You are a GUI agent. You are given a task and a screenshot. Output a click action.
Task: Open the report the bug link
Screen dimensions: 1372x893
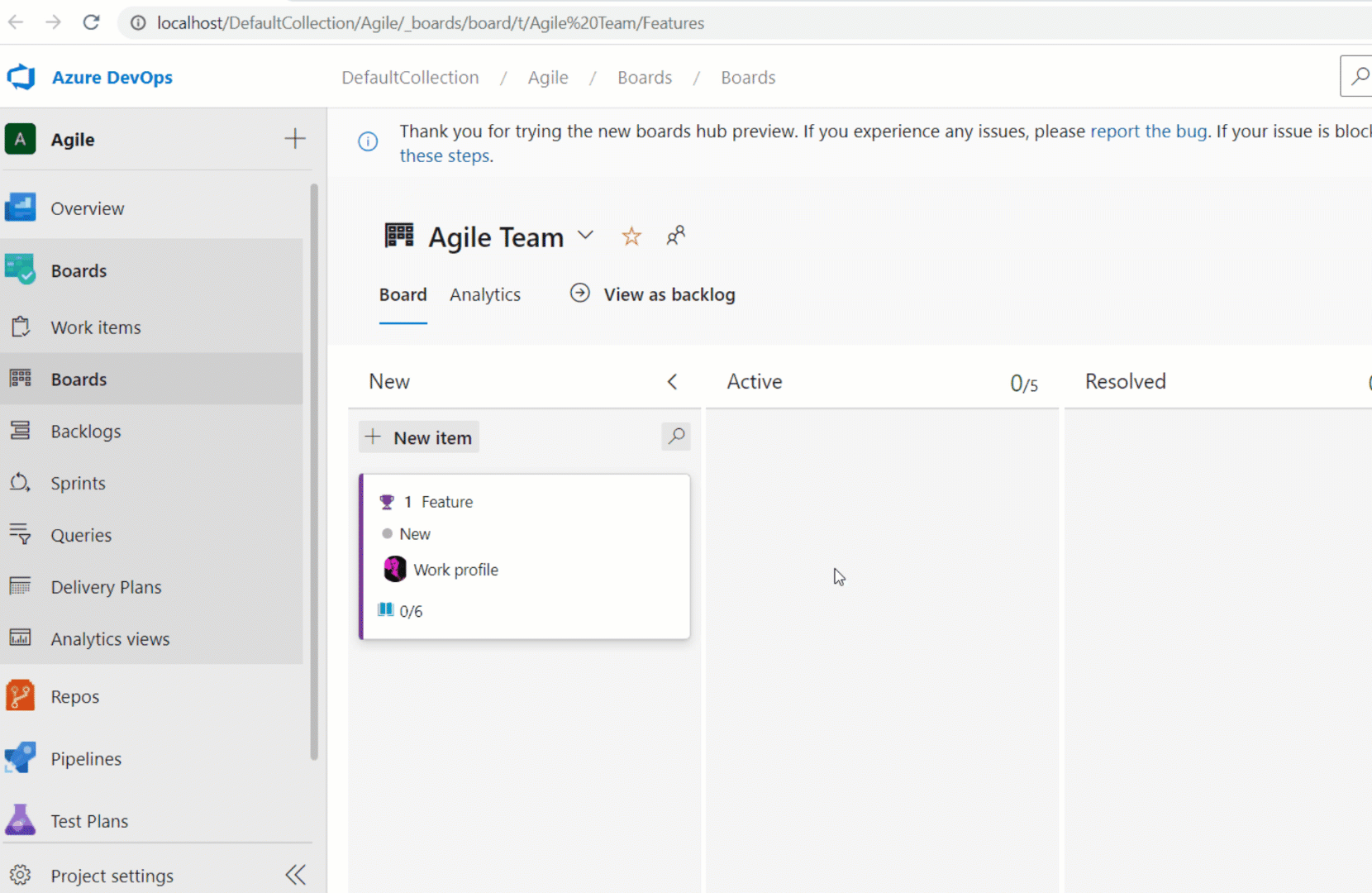pos(1149,131)
